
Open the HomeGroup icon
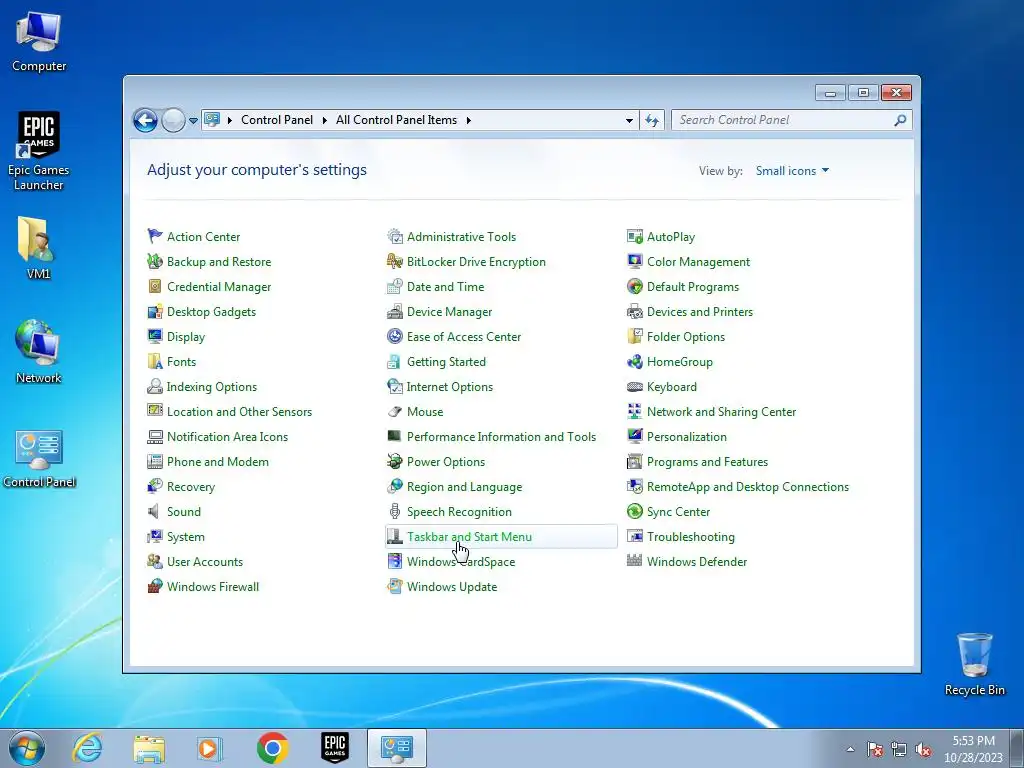635,361
